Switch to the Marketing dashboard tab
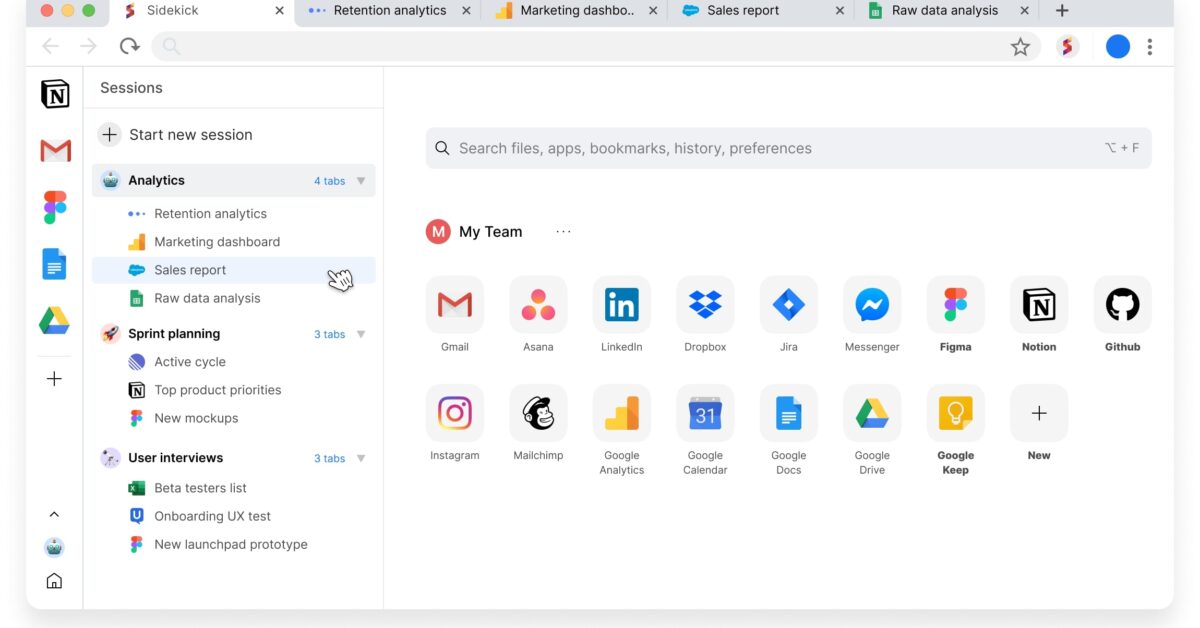This screenshot has height=628, width=1200. click(x=575, y=11)
